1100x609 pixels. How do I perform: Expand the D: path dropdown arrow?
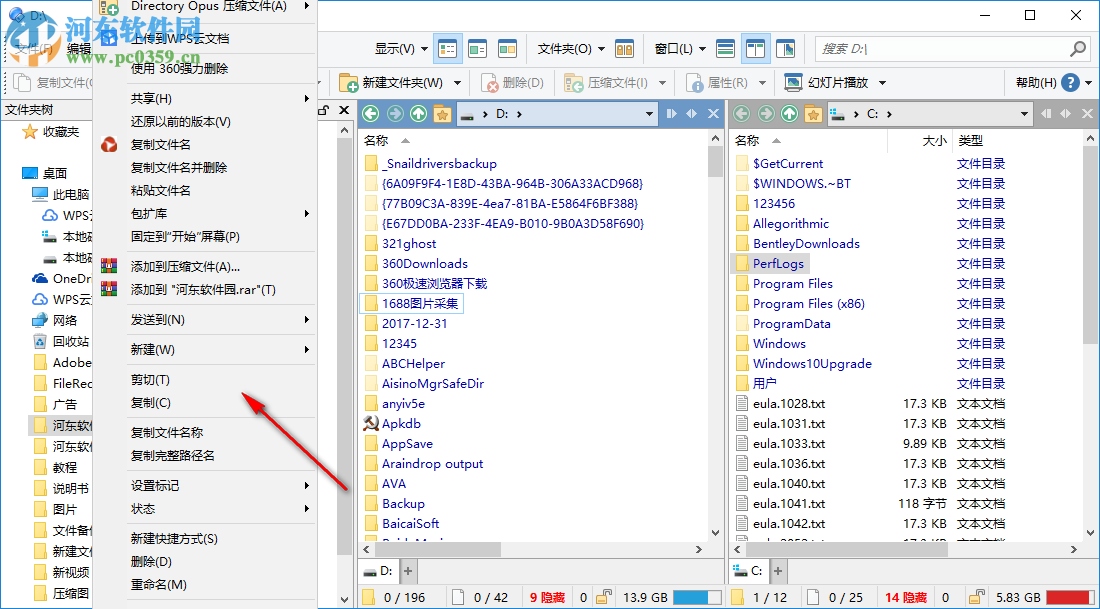648,113
